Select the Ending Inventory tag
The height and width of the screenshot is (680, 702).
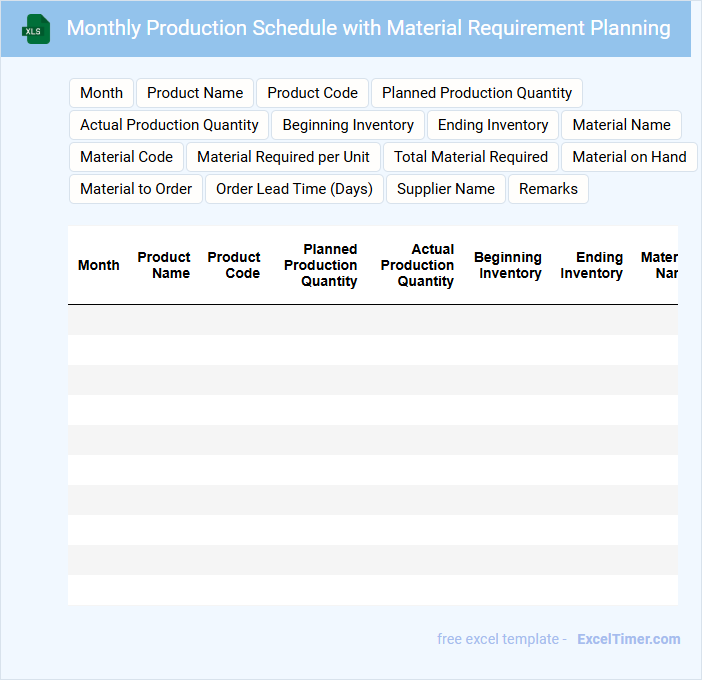click(493, 125)
